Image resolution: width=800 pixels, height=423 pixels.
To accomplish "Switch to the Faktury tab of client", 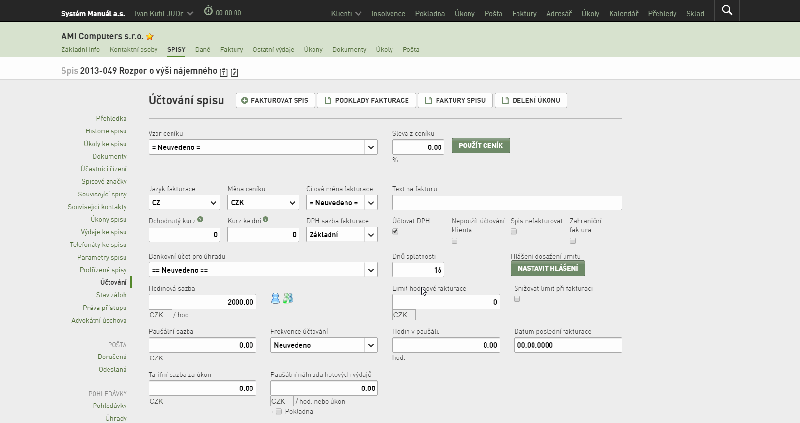I will (232, 49).
